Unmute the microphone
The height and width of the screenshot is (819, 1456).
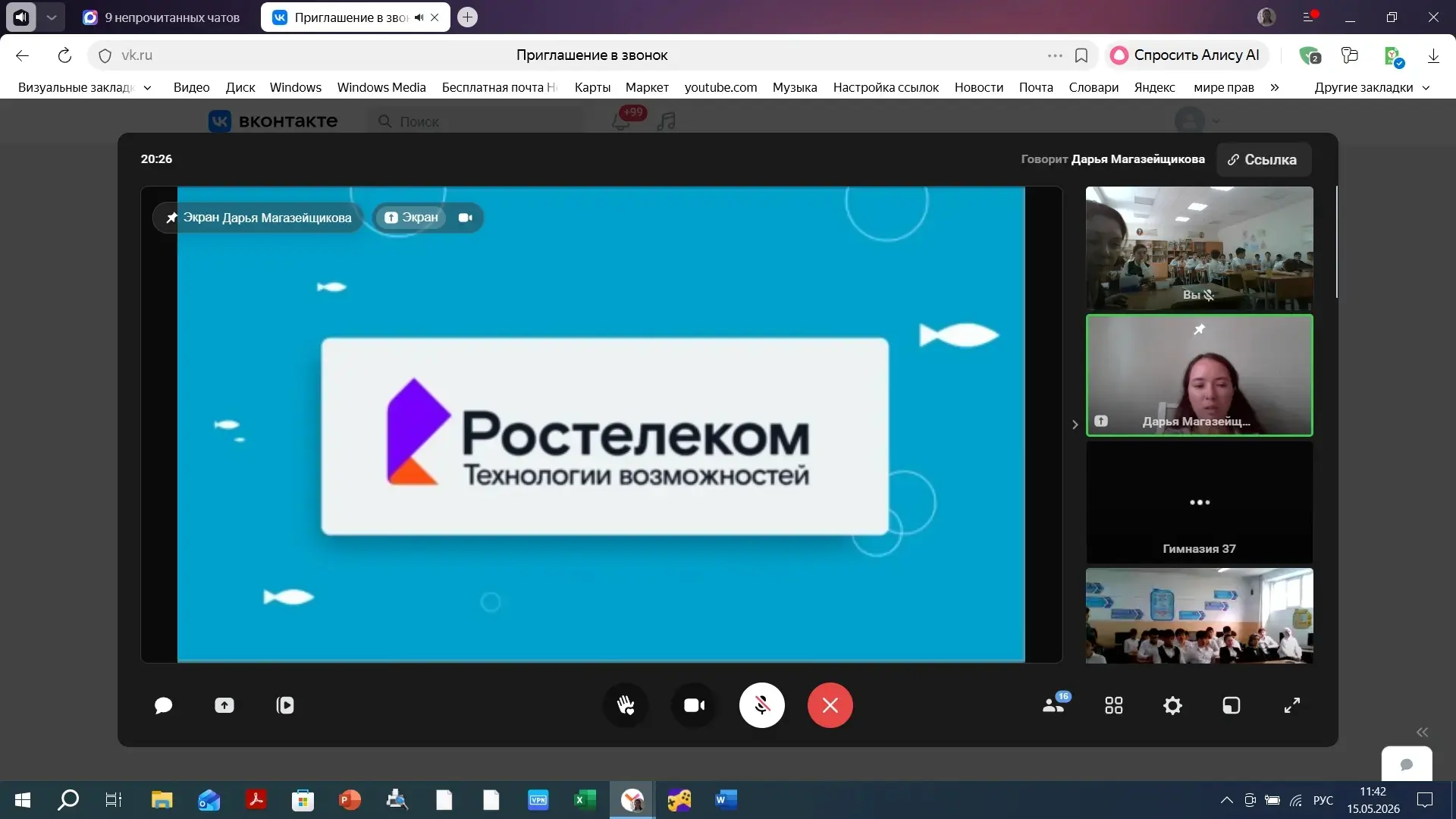coord(762,705)
